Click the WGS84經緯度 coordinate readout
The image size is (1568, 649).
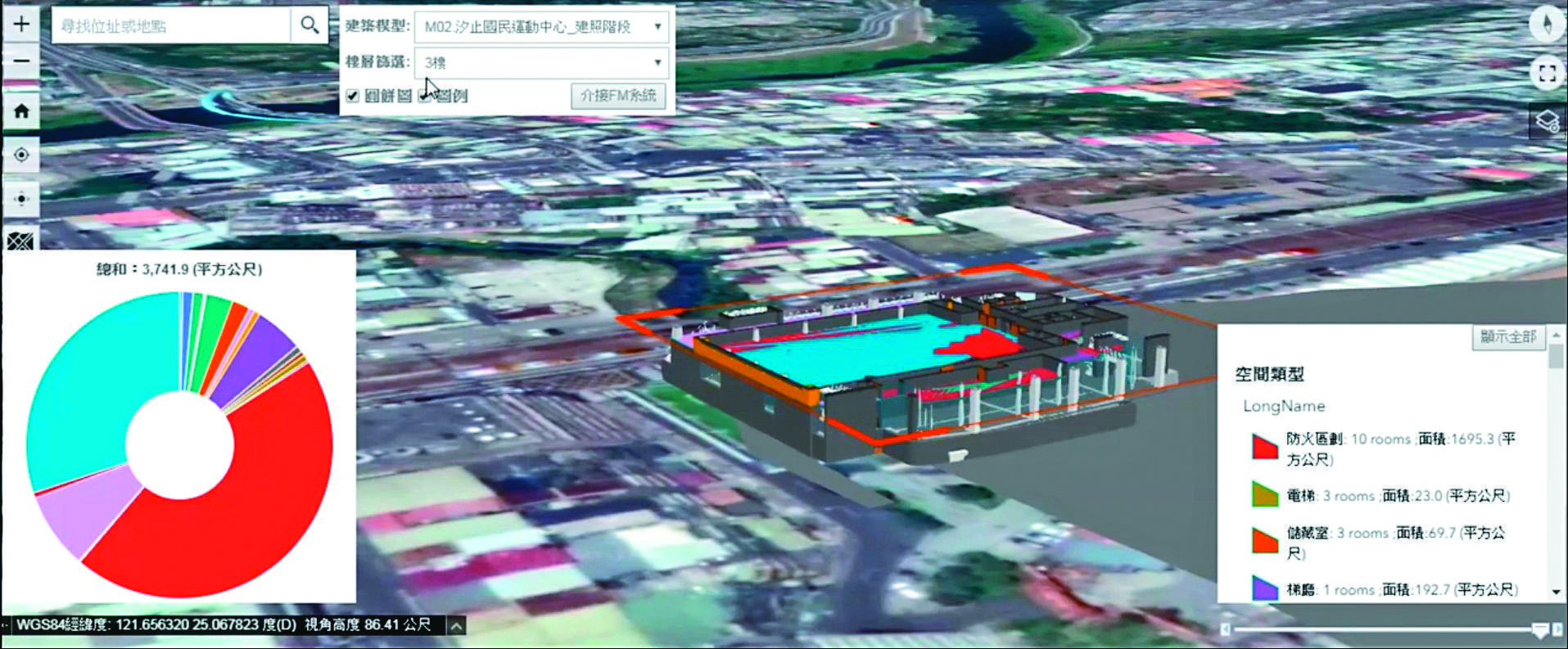(x=224, y=625)
